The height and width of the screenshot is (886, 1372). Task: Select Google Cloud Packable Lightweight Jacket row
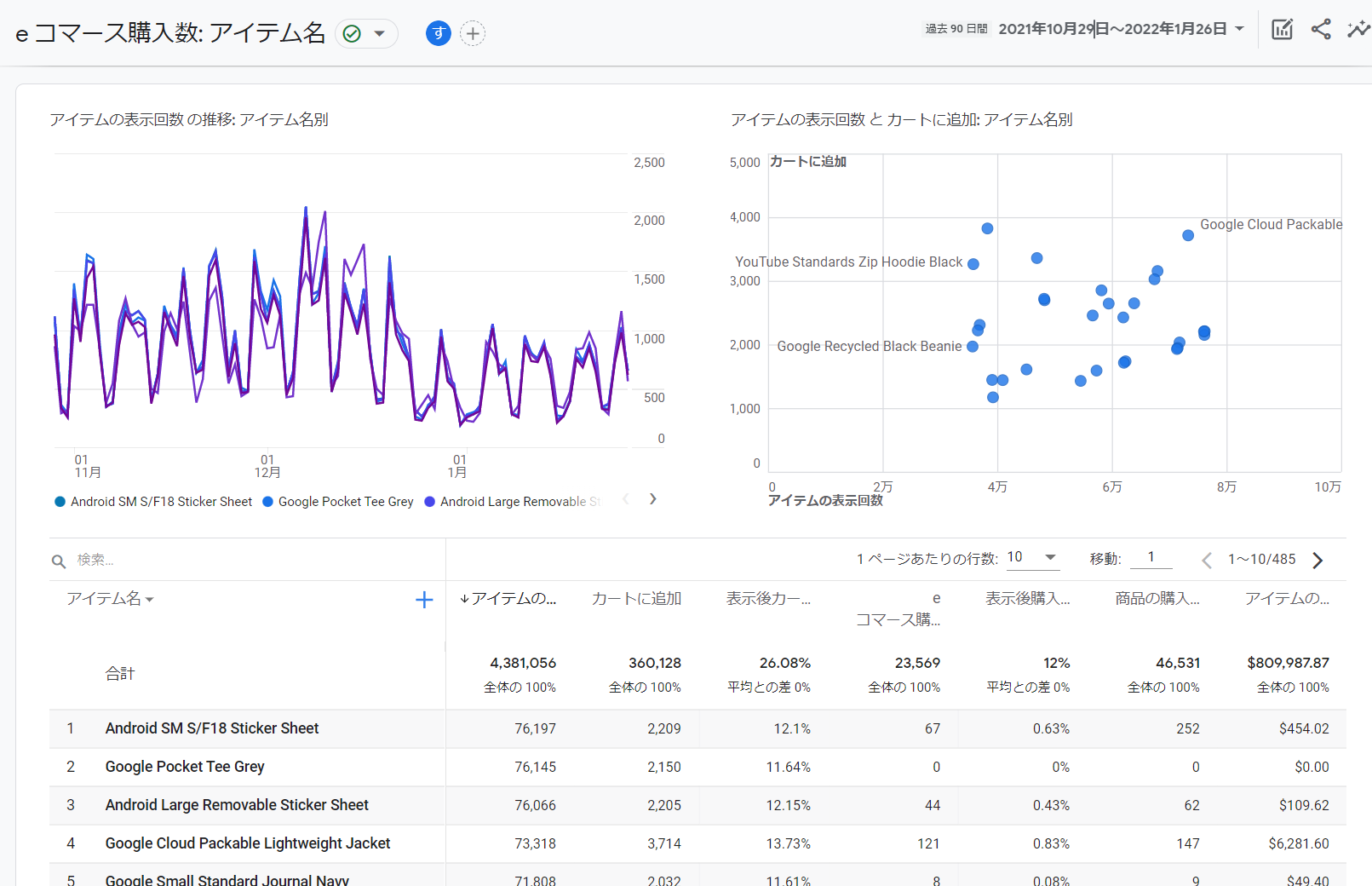tap(697, 843)
